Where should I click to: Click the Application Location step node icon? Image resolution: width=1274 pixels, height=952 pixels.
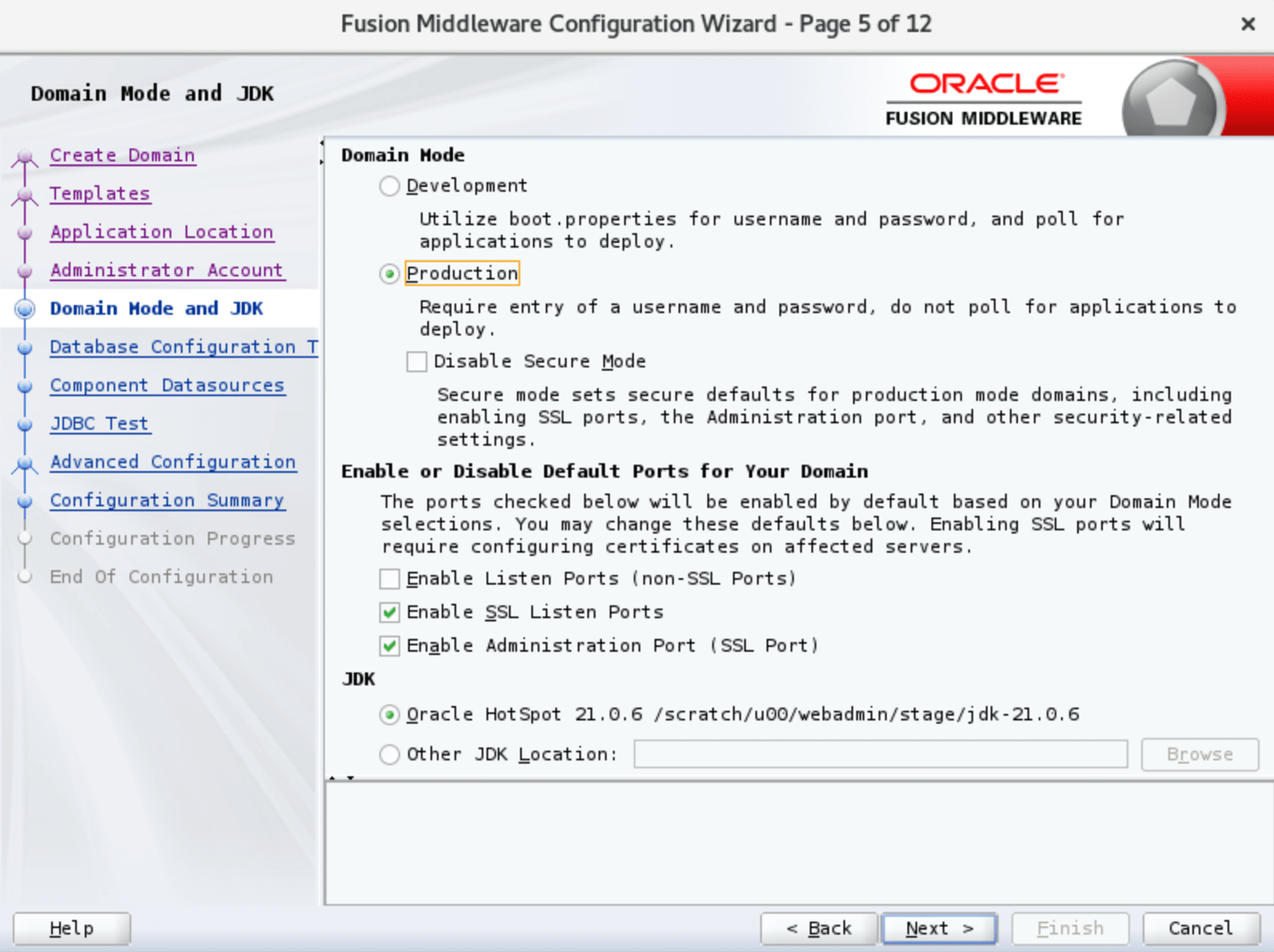(x=25, y=233)
